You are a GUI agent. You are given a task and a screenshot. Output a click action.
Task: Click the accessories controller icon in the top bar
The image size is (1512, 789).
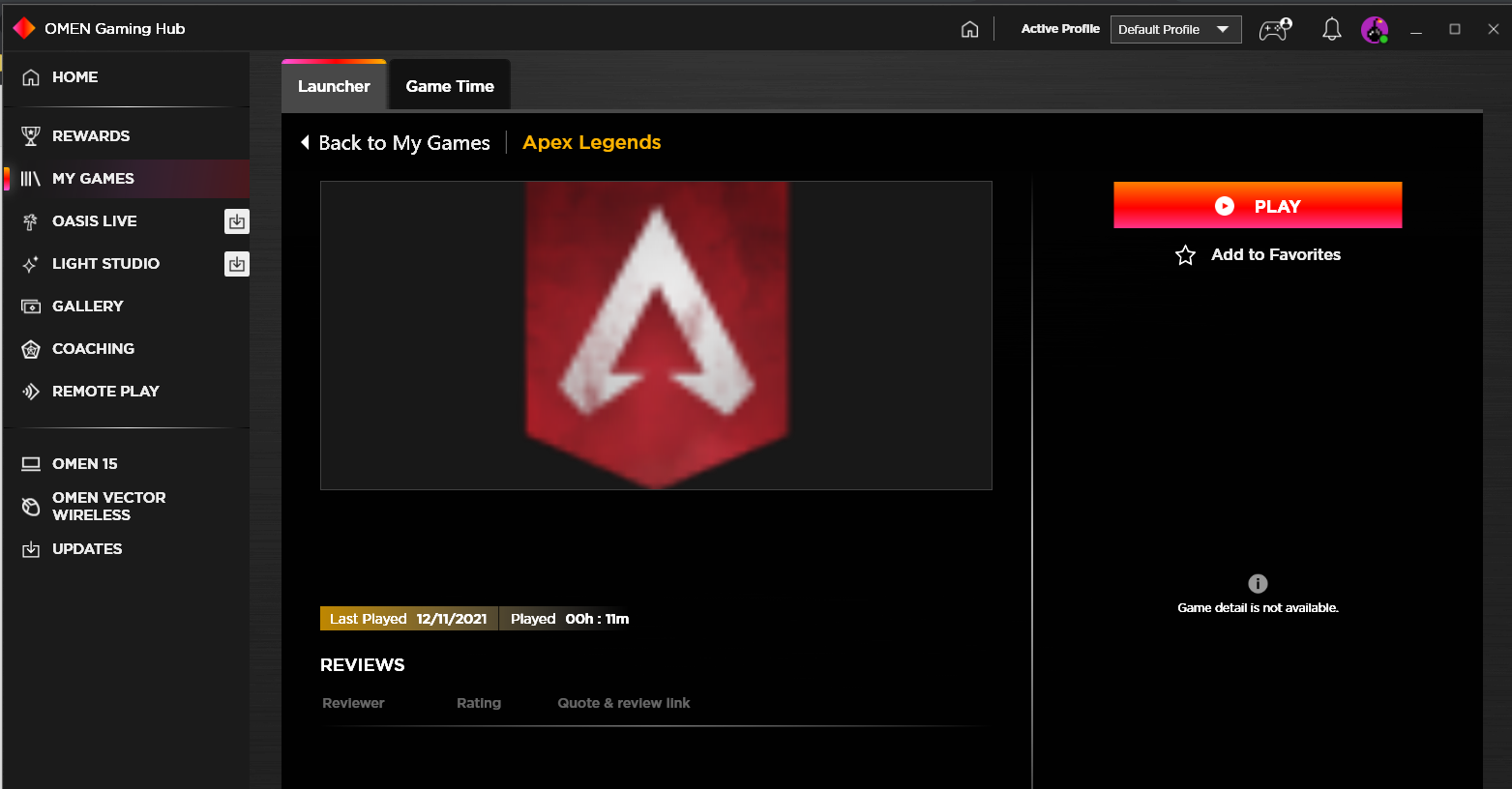pos(1274,28)
